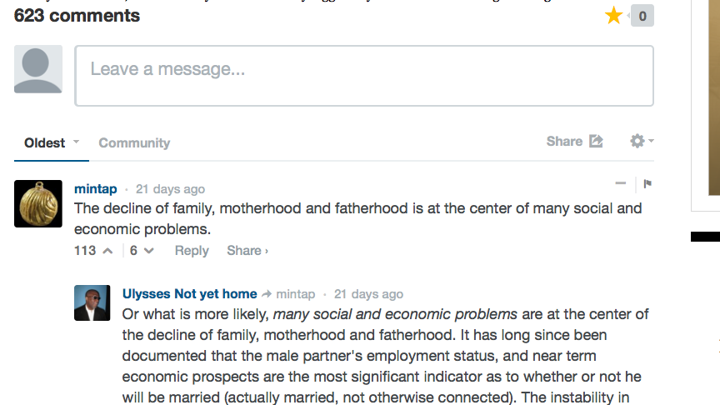Open the gear settings dropdown
Viewport: 720px width, 405px height.
point(641,142)
